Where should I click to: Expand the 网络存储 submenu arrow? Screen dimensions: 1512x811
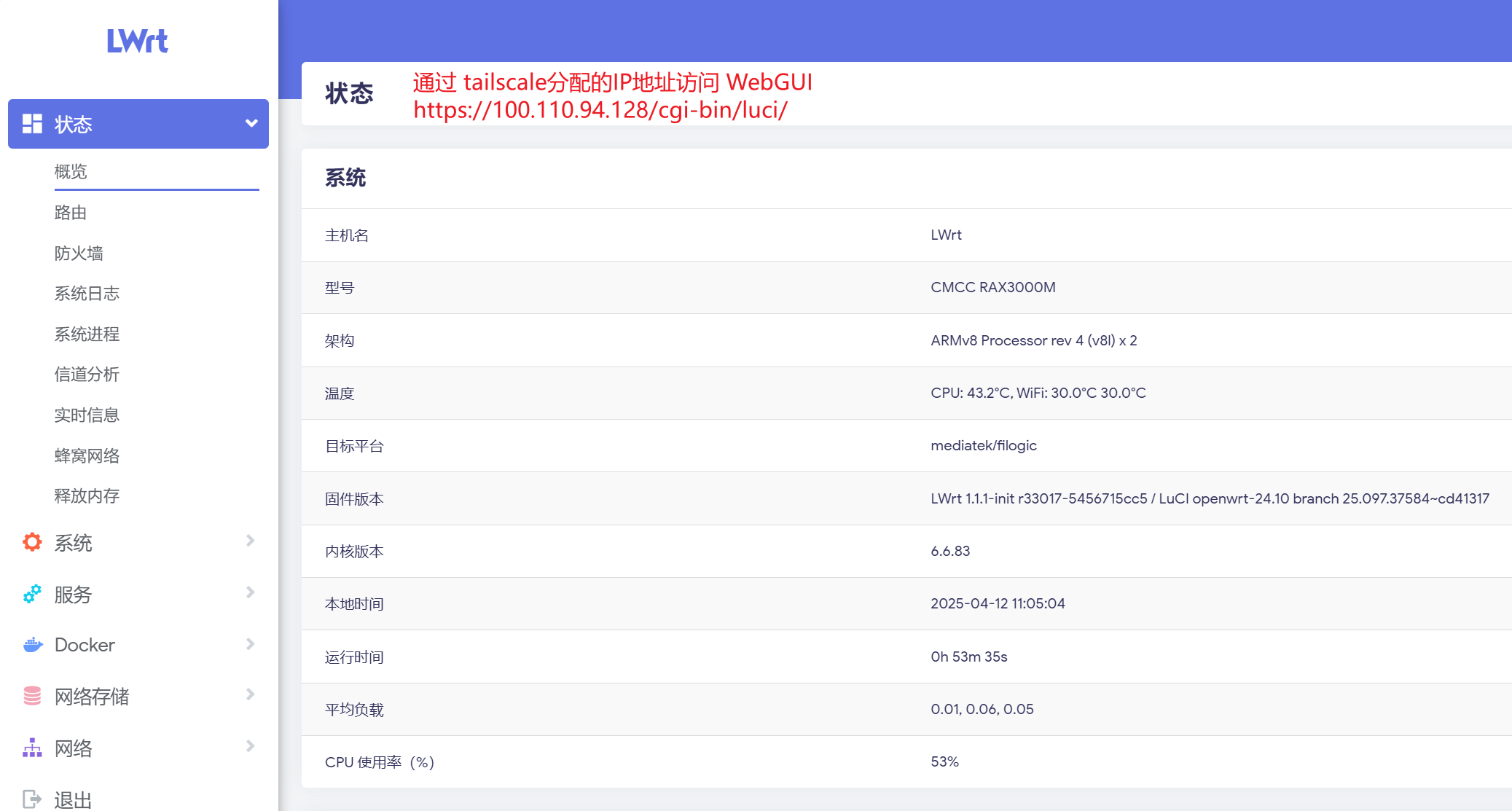[250, 694]
